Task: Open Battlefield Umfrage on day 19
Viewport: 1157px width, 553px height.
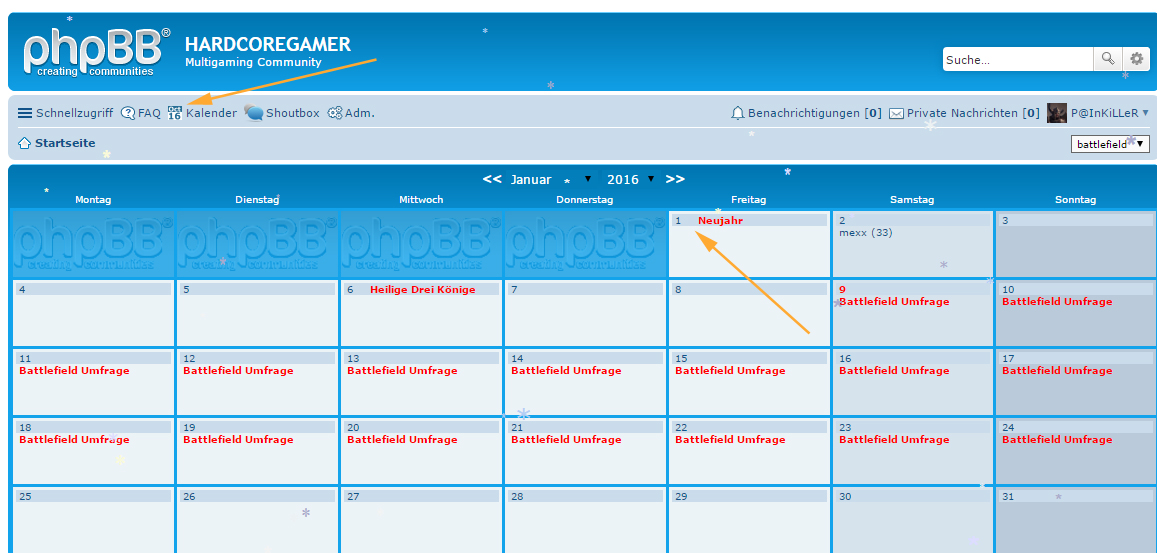Action: pyautogui.click(x=238, y=439)
